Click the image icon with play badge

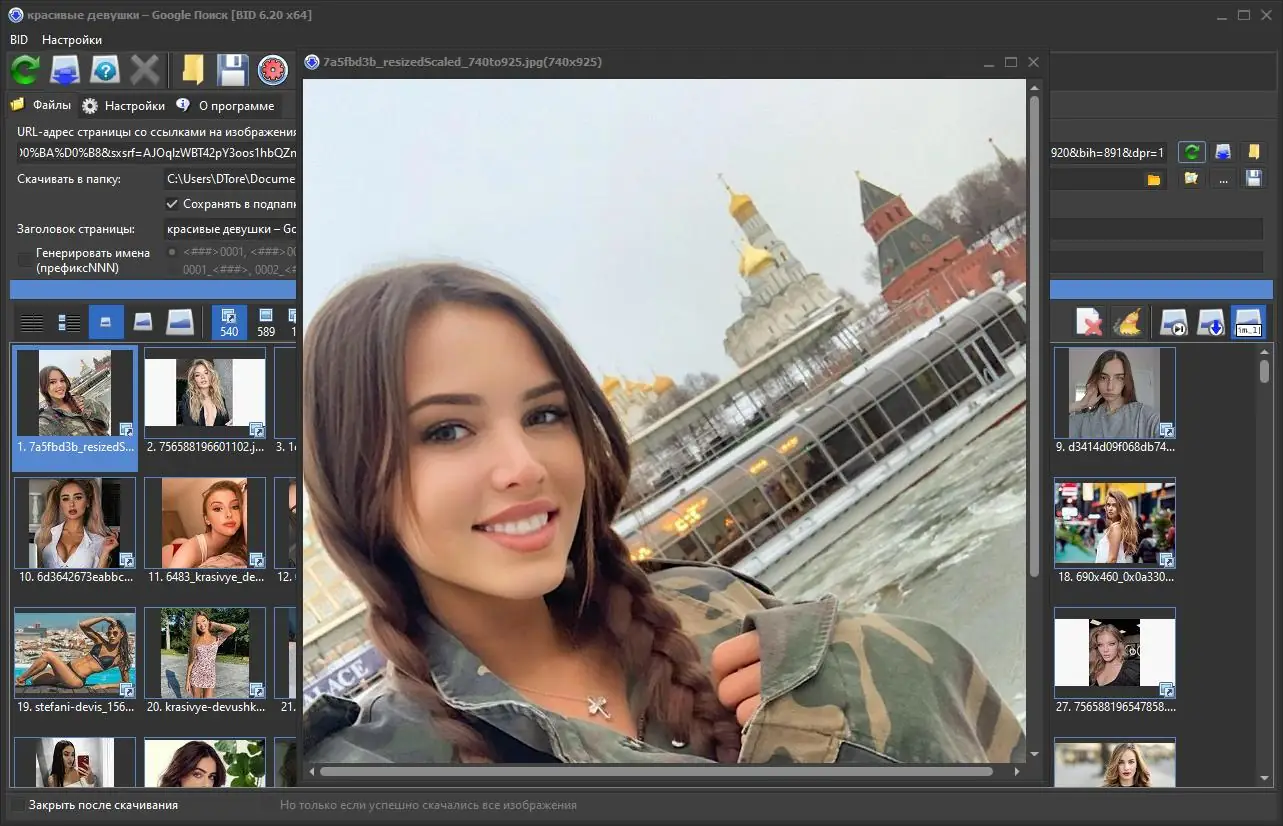(x=1174, y=322)
